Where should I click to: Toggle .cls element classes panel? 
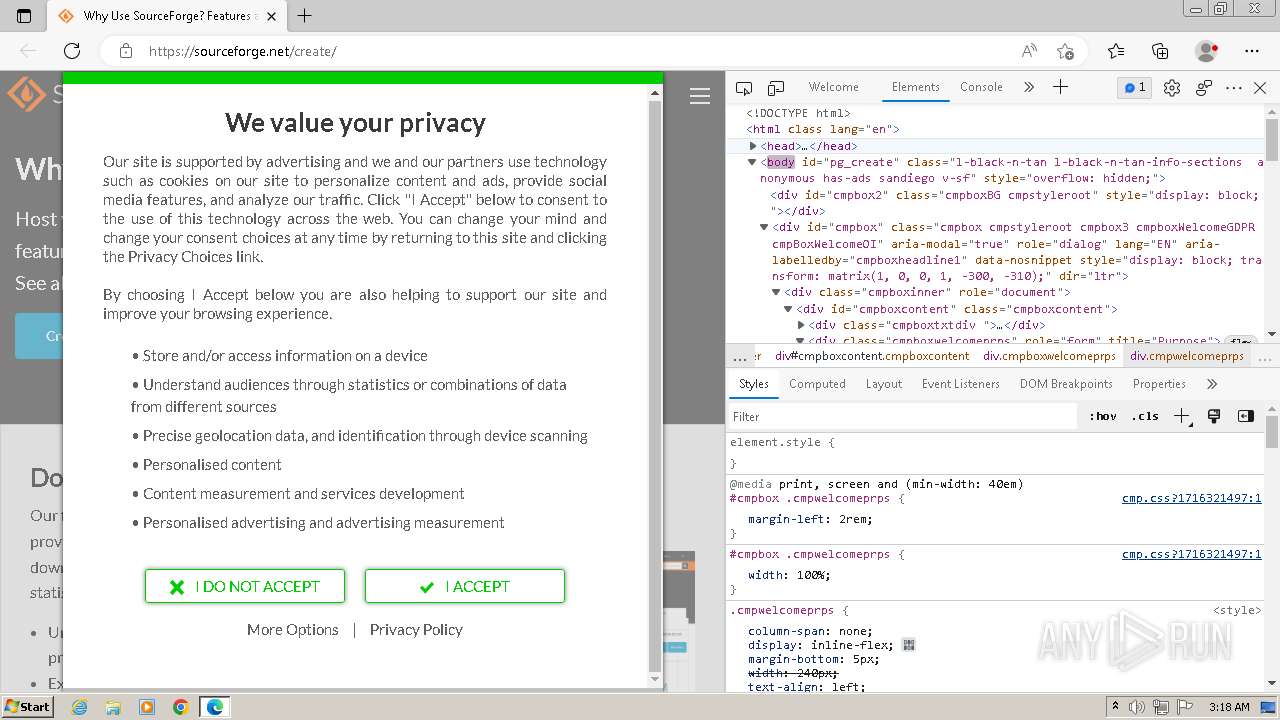click(1145, 416)
